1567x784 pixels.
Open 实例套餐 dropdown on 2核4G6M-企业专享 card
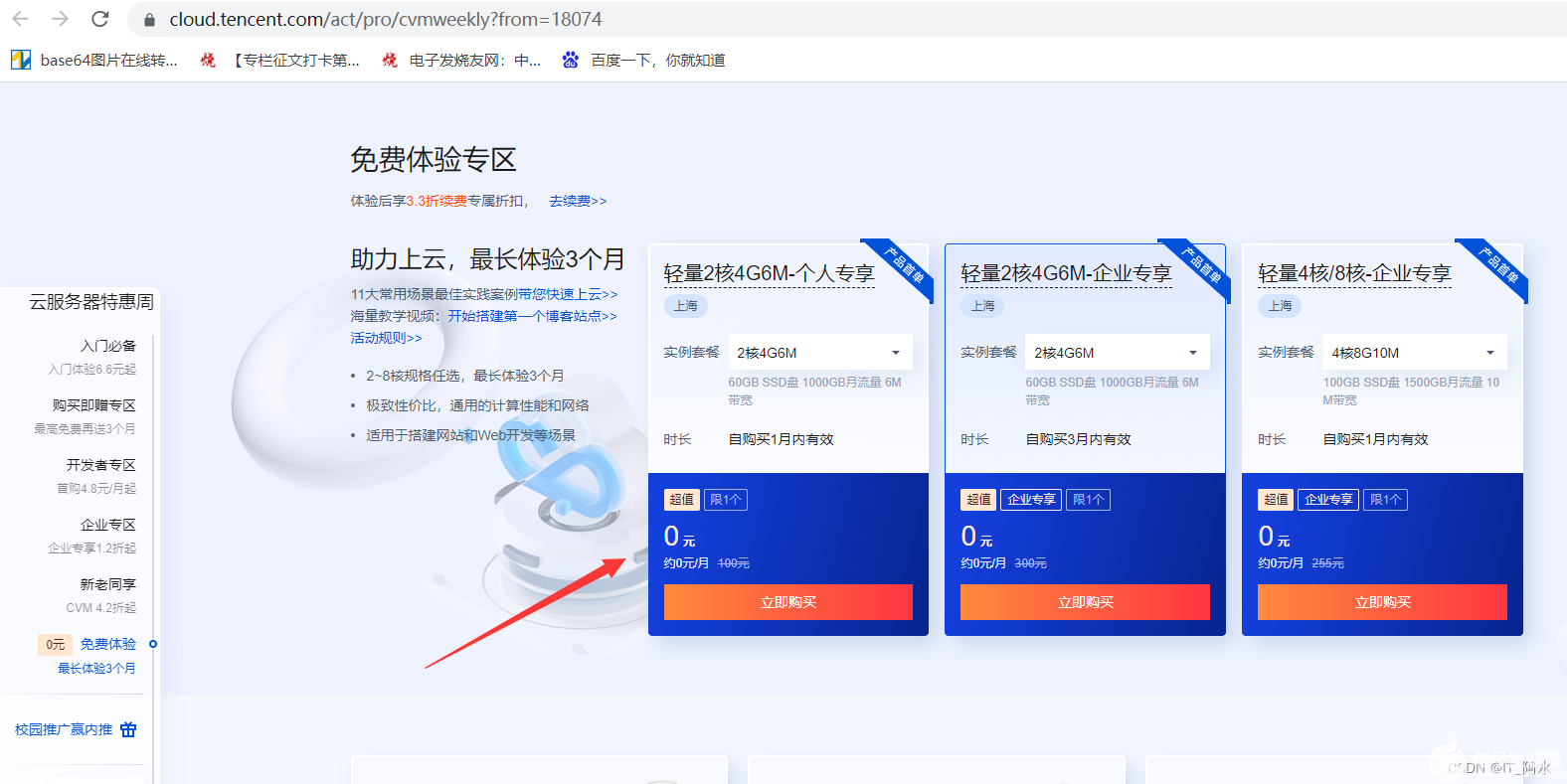coord(1118,353)
